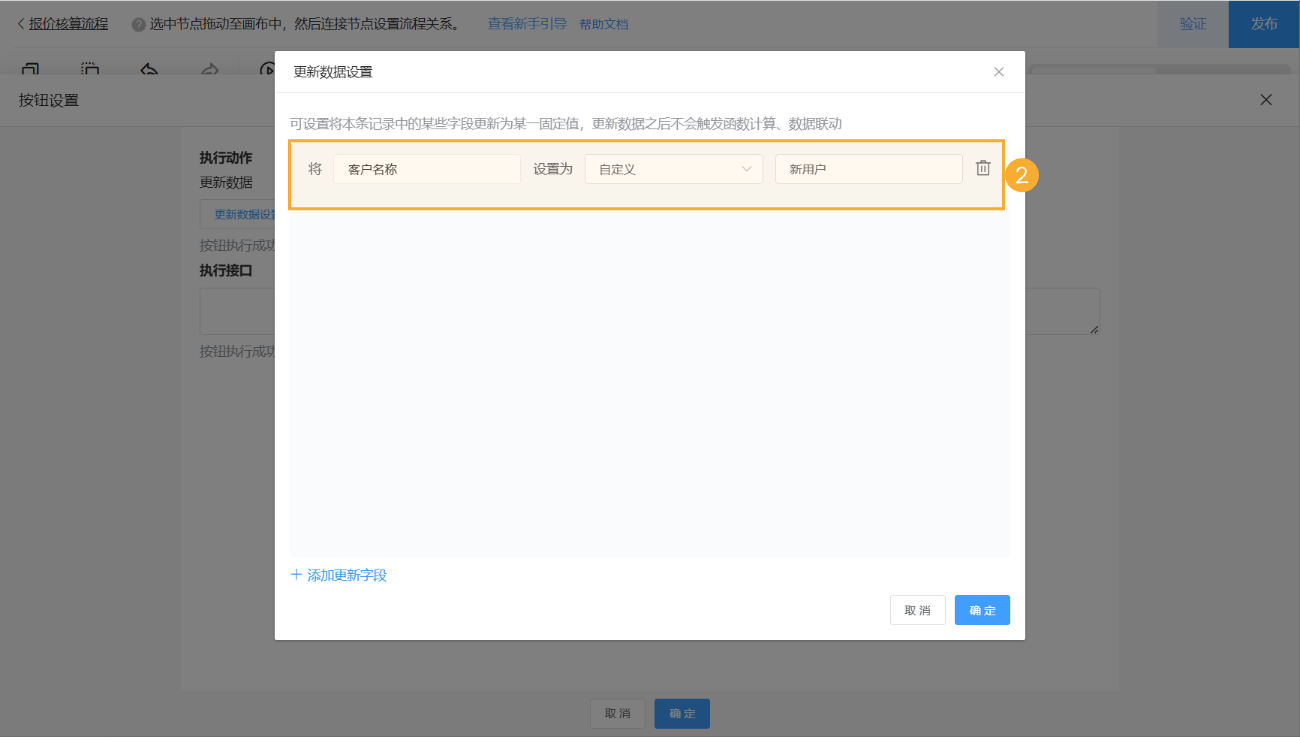Viewport: 1300px width, 737px height.
Task: Delete the 客户名称 update row via trash icon
Action: tap(983, 169)
